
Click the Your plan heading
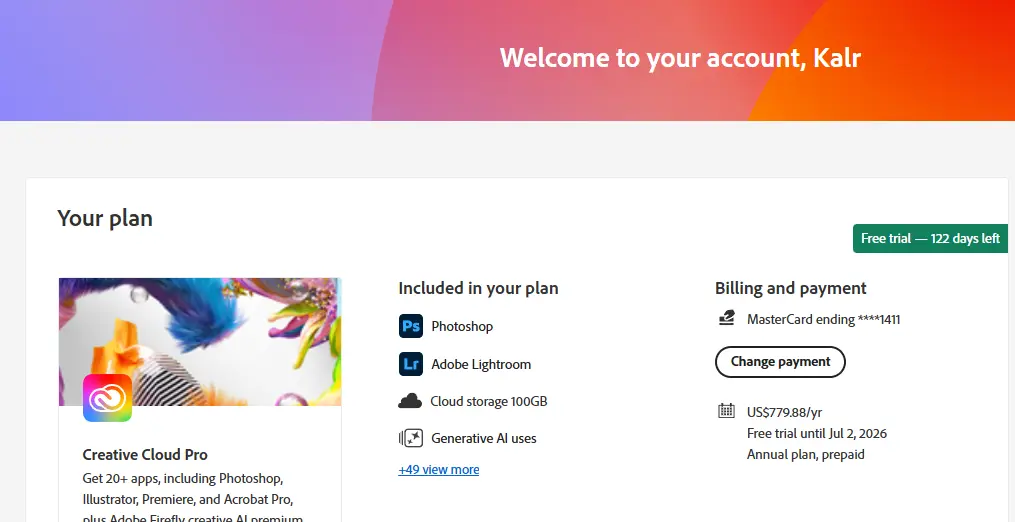(105, 218)
